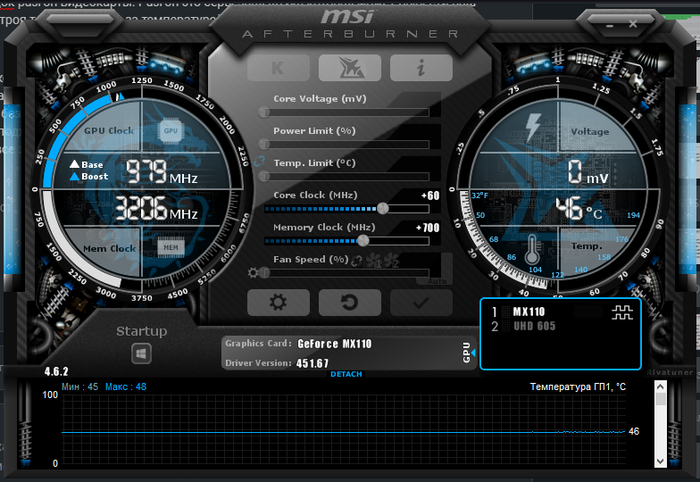The height and width of the screenshot is (482, 700).
Task: Open monitoring graph icon beside MX110
Action: pos(622,312)
